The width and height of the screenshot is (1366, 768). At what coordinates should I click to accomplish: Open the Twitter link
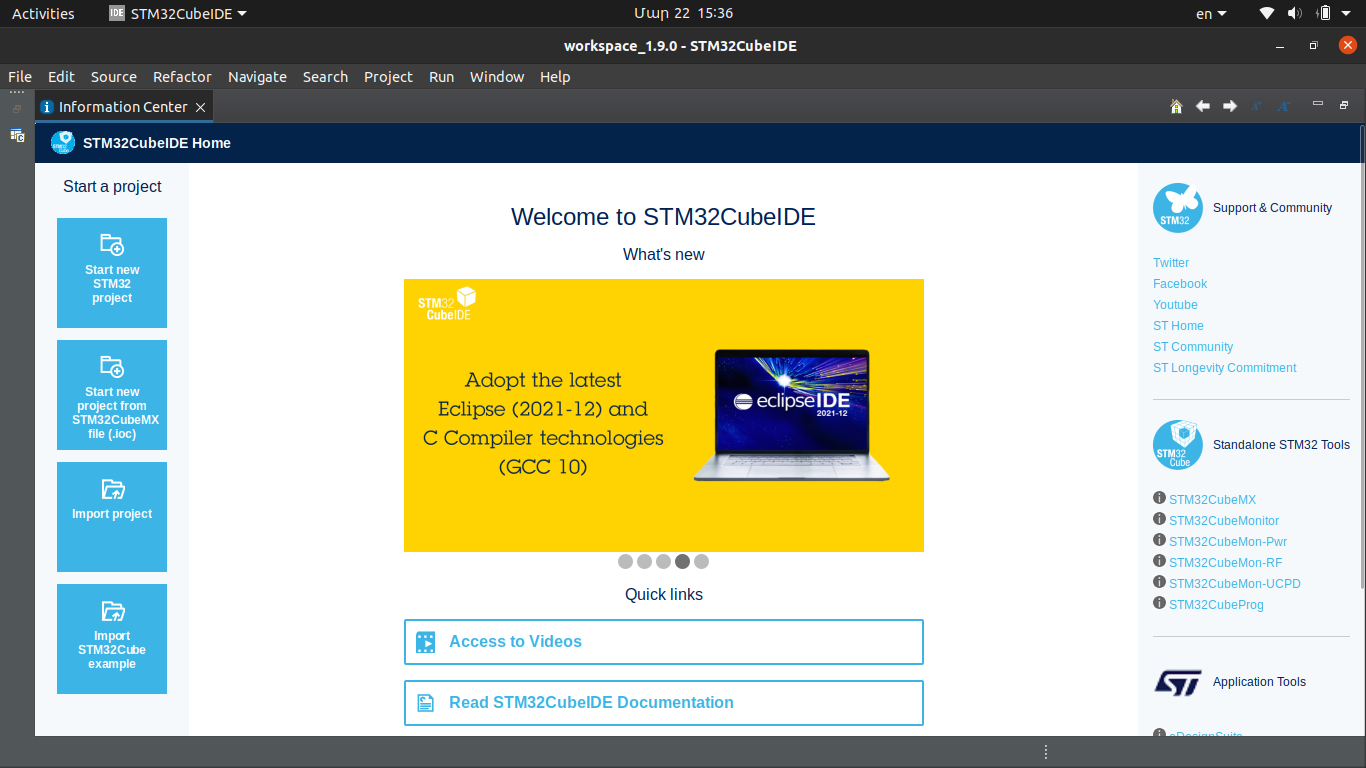pyautogui.click(x=1171, y=263)
